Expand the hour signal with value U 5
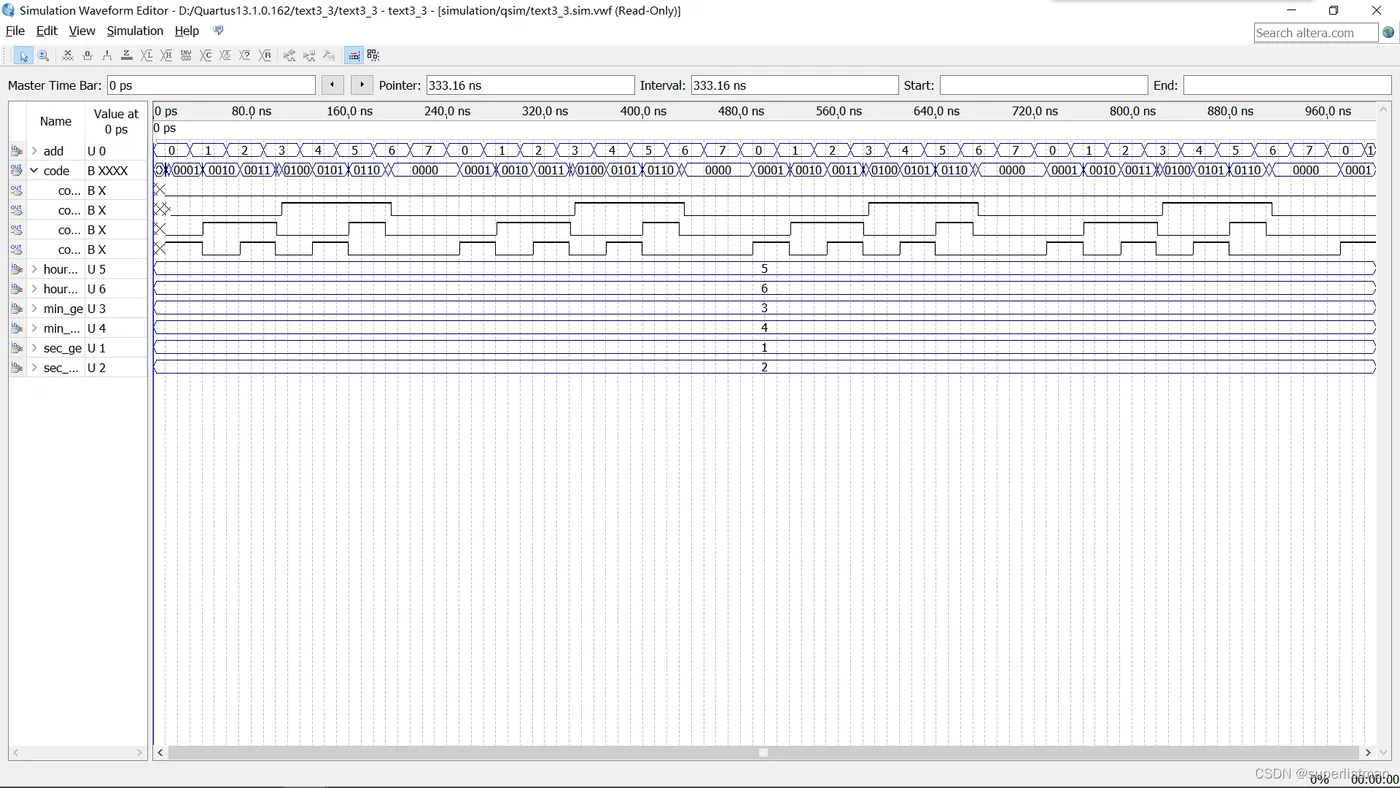This screenshot has width=1400, height=788. [34, 269]
